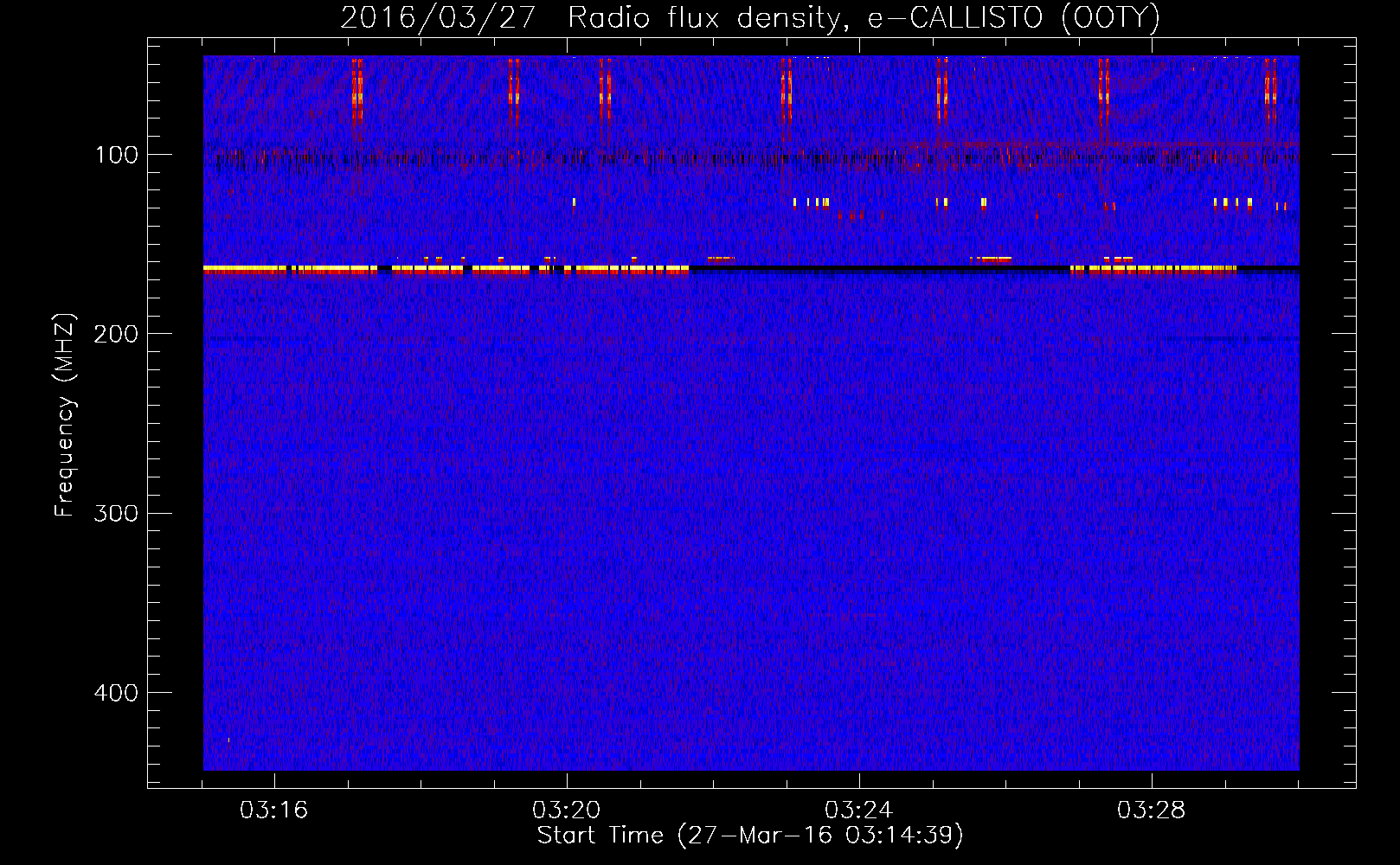Click the 100 frequency tick label
This screenshot has height=865, width=1400.
click(117, 155)
